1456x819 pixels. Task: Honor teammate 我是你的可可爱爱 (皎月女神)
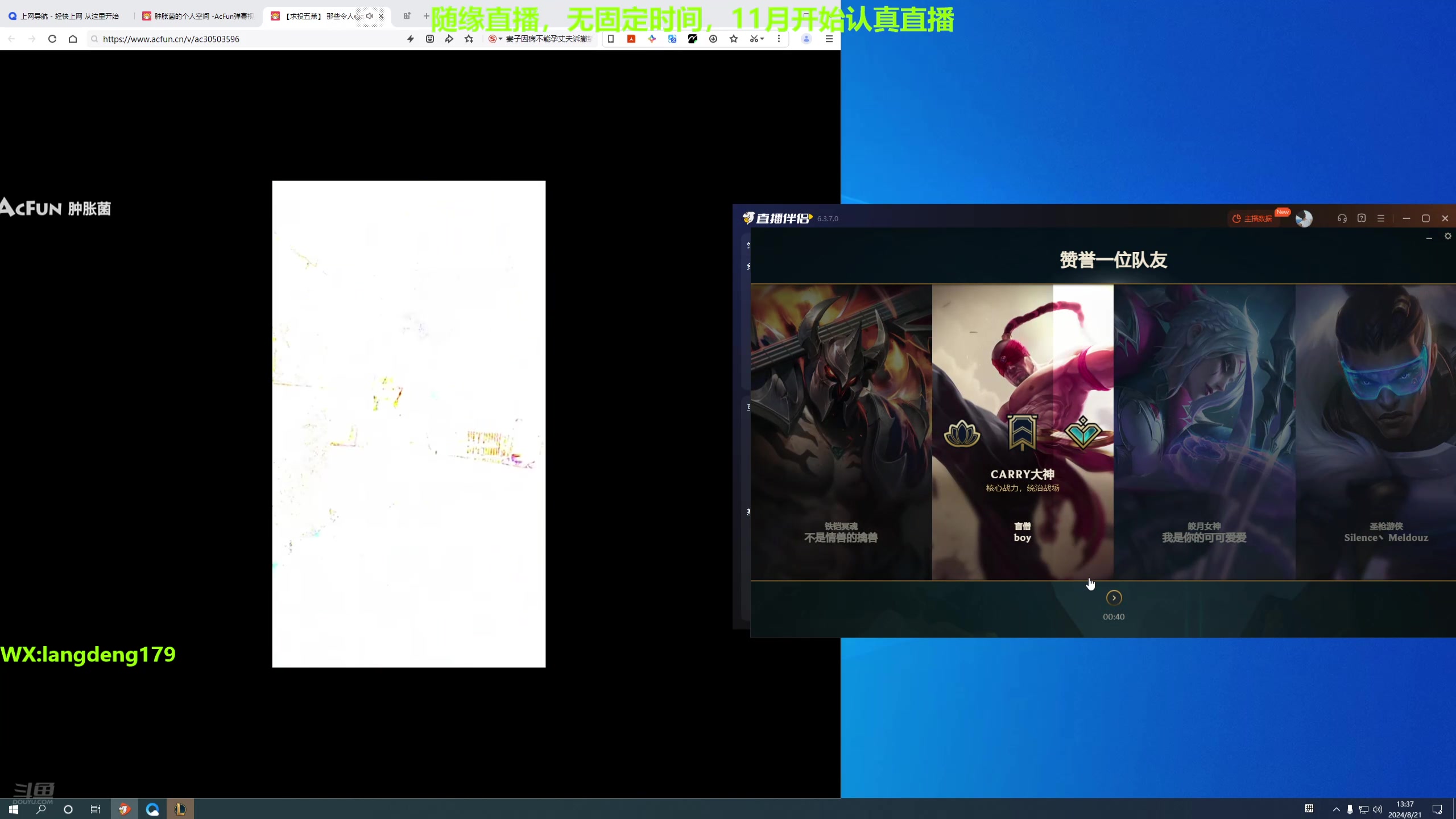pyautogui.click(x=1204, y=432)
